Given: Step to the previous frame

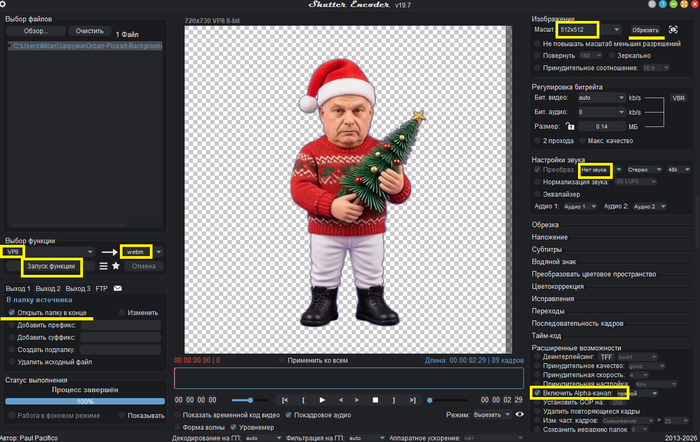Looking at the screenshot, I should tap(341, 400).
